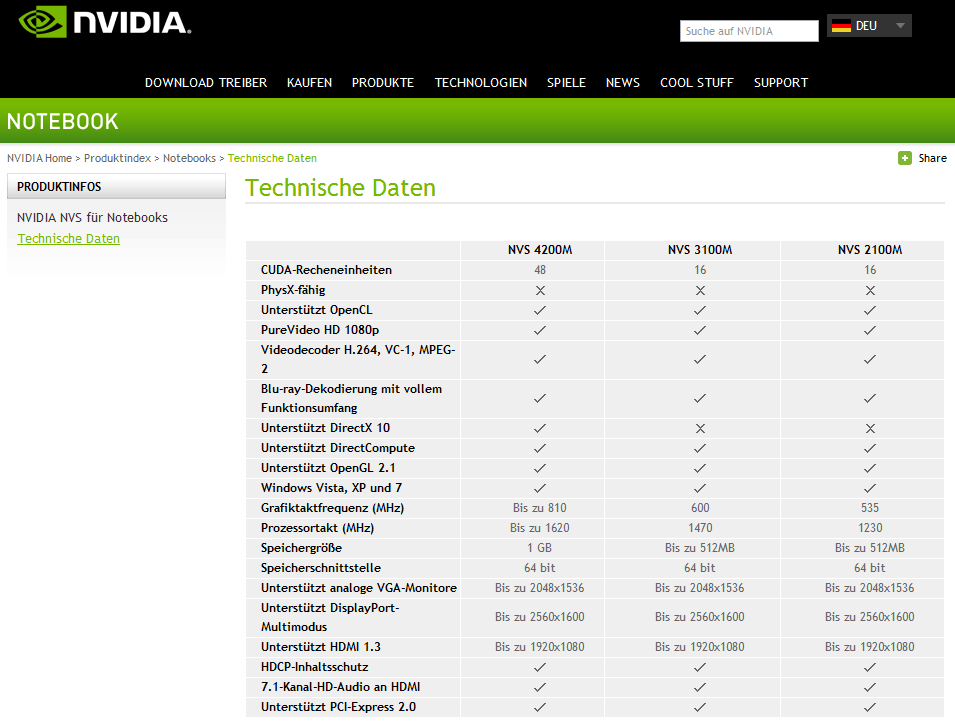
Task: Click the NVS 4200M column header
Action: (540, 250)
